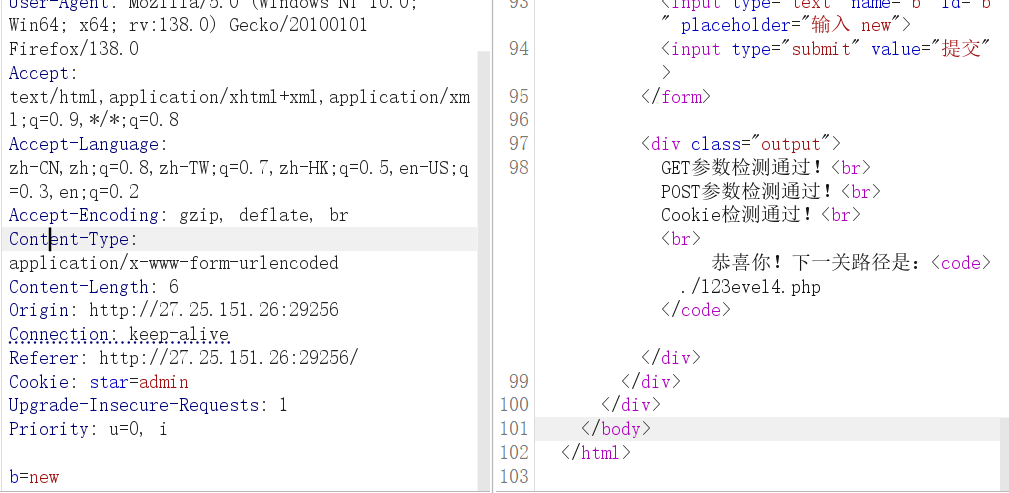Click the application/x-www-form-urlencoded value

[173, 263]
